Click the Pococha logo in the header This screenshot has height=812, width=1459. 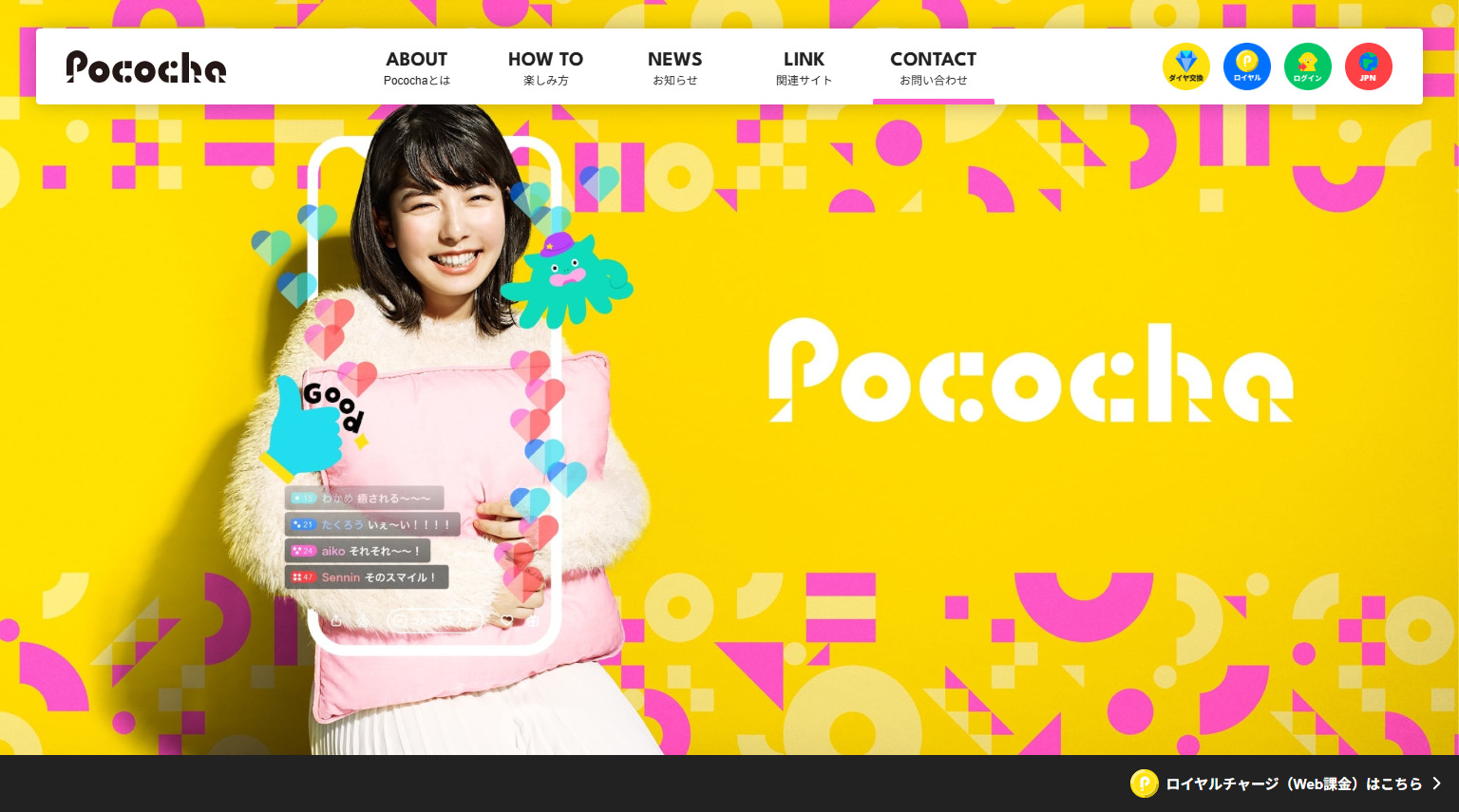click(146, 66)
